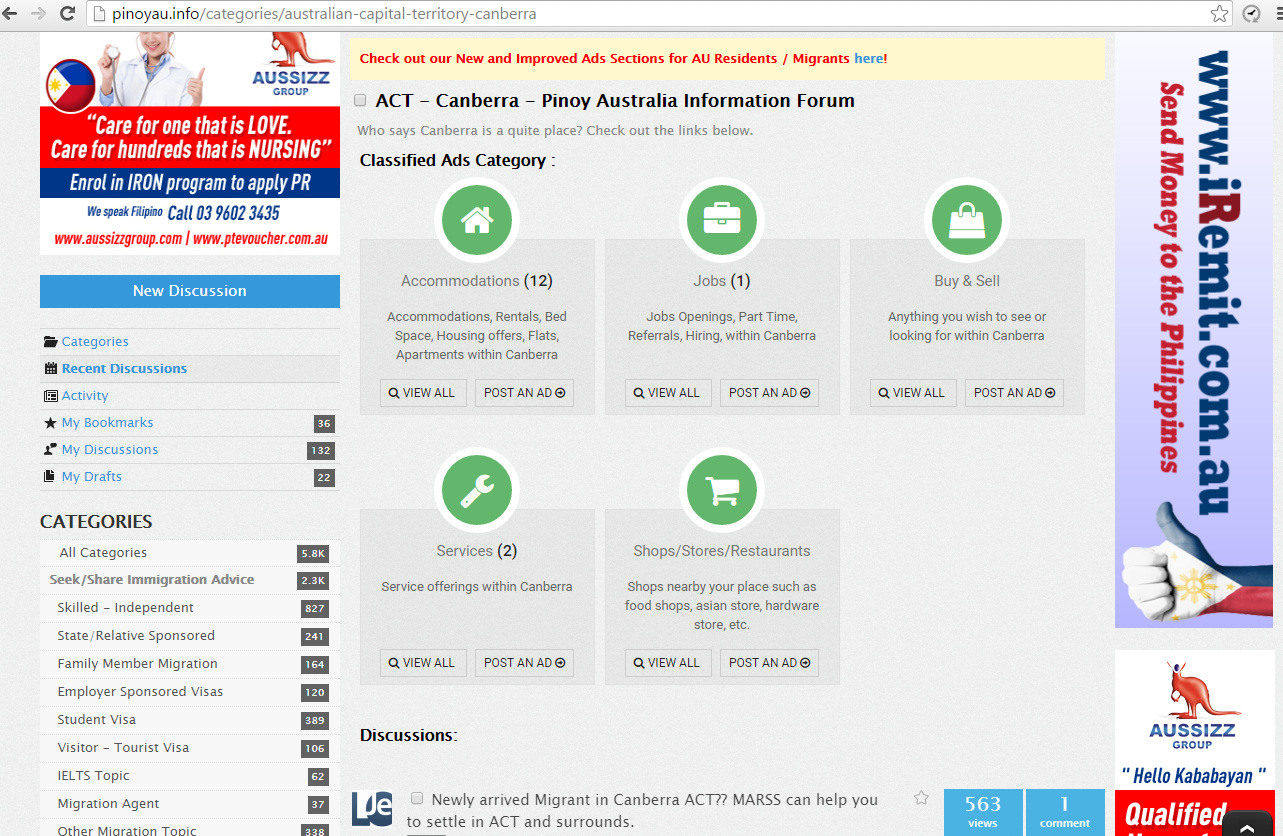Image resolution: width=1283 pixels, height=836 pixels.
Task: Click the green Accommodations house icon
Action: (477, 220)
